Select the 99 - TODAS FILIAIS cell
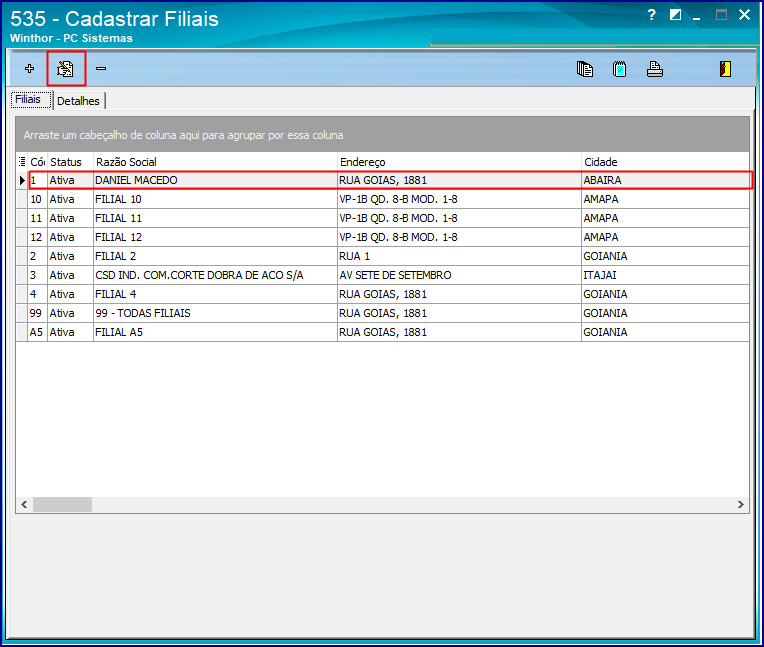 (215, 313)
